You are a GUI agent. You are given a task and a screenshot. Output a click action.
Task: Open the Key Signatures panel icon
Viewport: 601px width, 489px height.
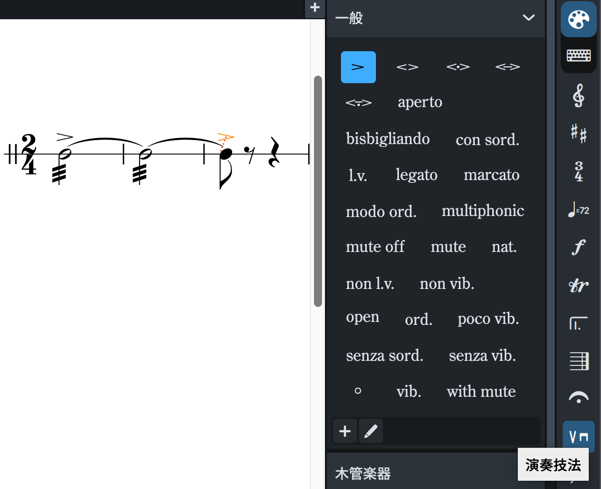[578, 134]
